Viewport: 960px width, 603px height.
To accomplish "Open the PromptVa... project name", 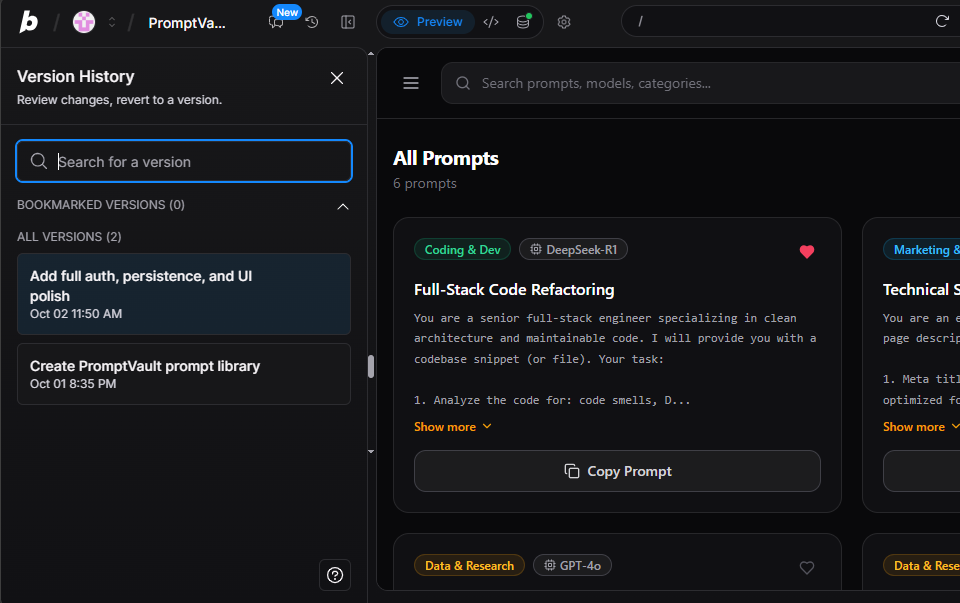I will tap(187, 23).
